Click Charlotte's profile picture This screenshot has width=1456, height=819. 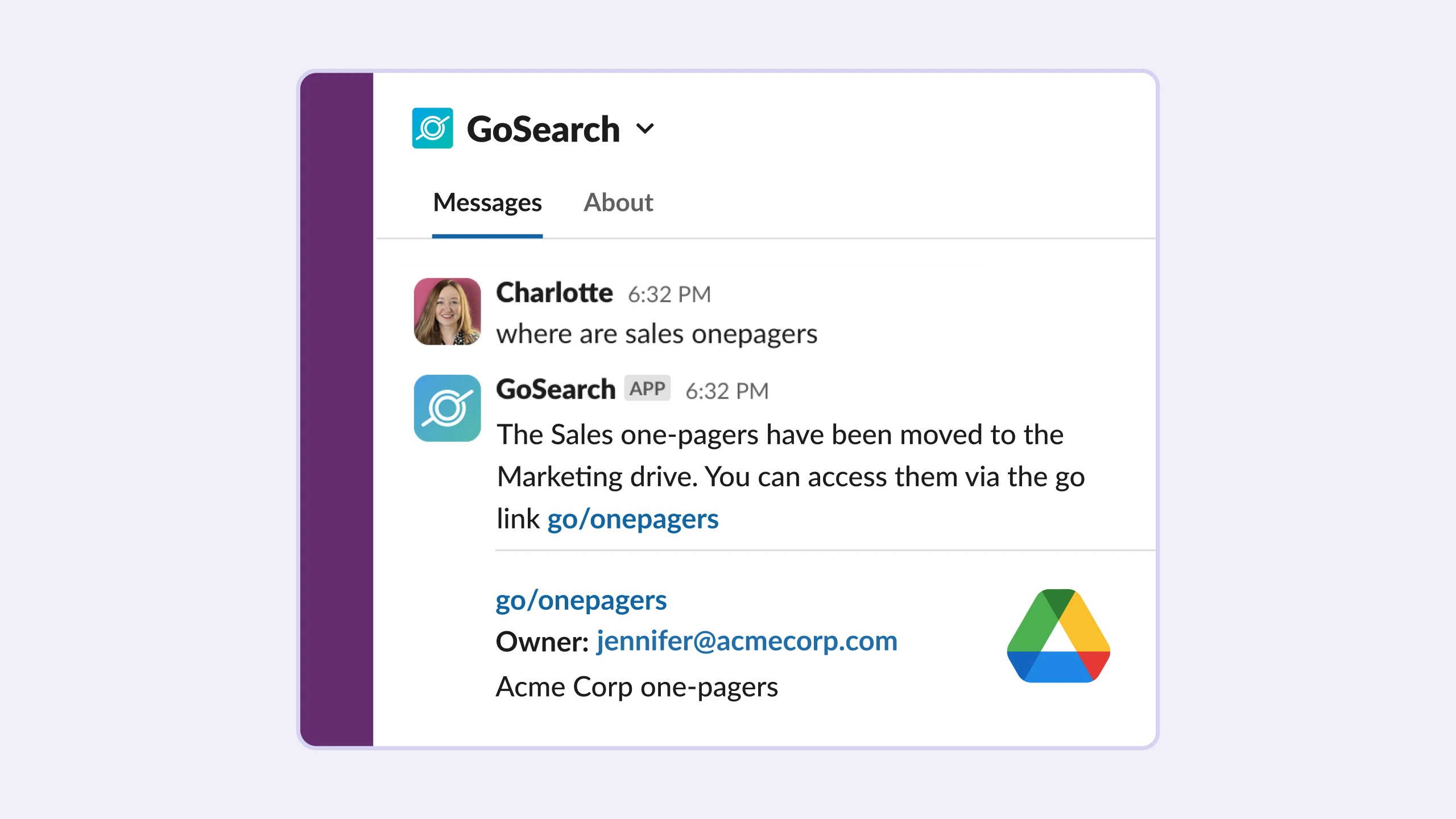coord(448,310)
